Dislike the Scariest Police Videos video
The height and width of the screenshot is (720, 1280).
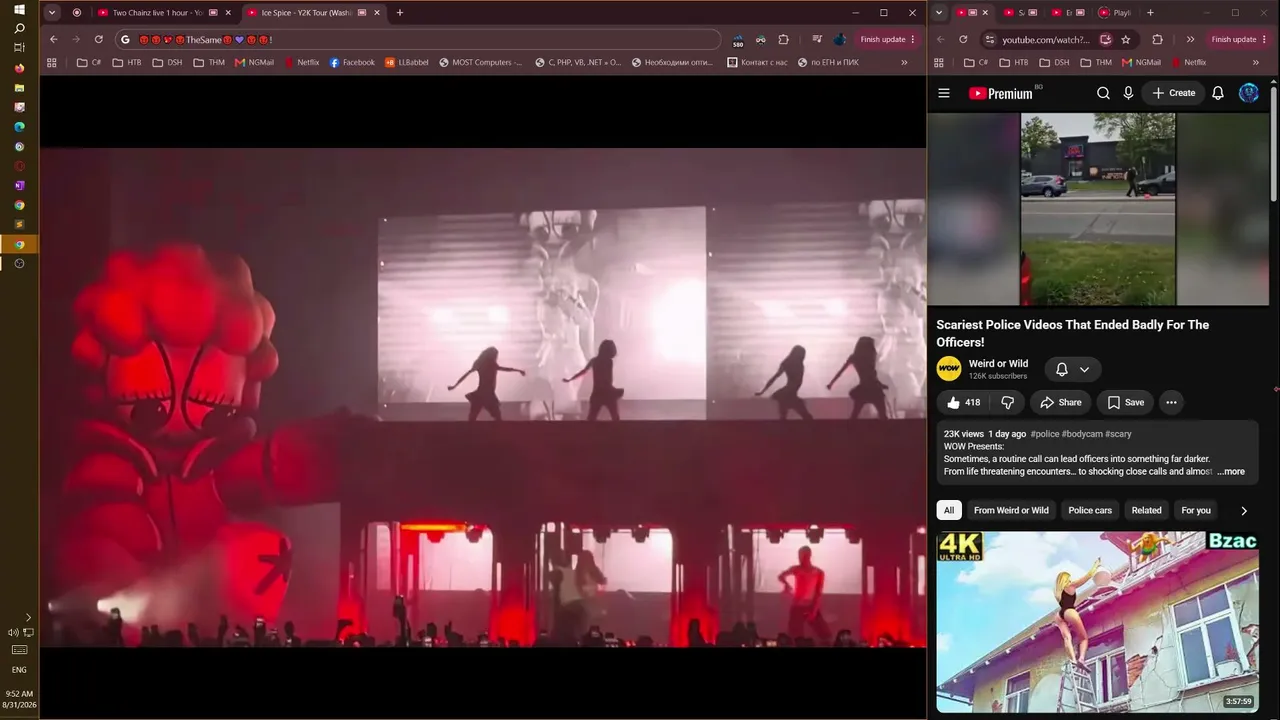pyautogui.click(x=1008, y=402)
